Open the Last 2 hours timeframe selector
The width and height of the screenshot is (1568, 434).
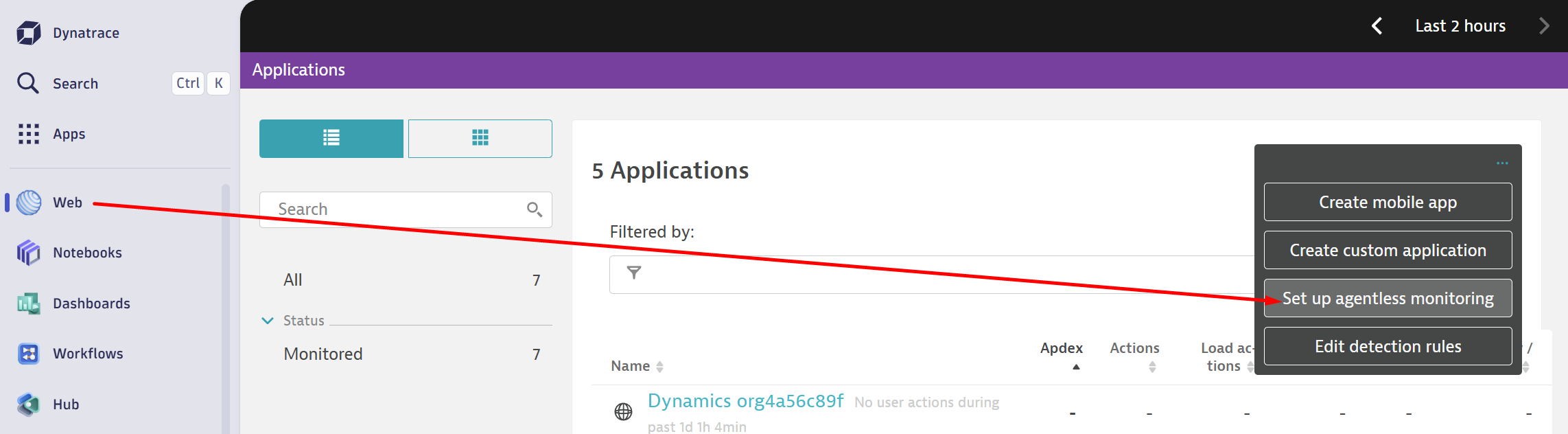tap(1460, 26)
